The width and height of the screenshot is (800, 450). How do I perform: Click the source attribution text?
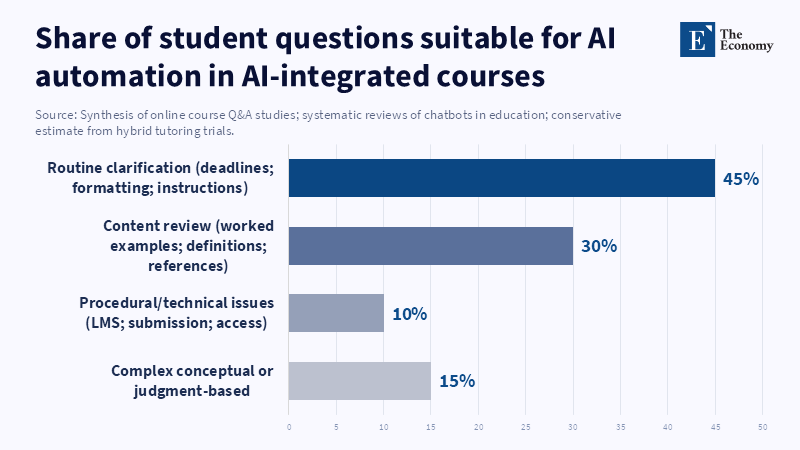point(327,123)
